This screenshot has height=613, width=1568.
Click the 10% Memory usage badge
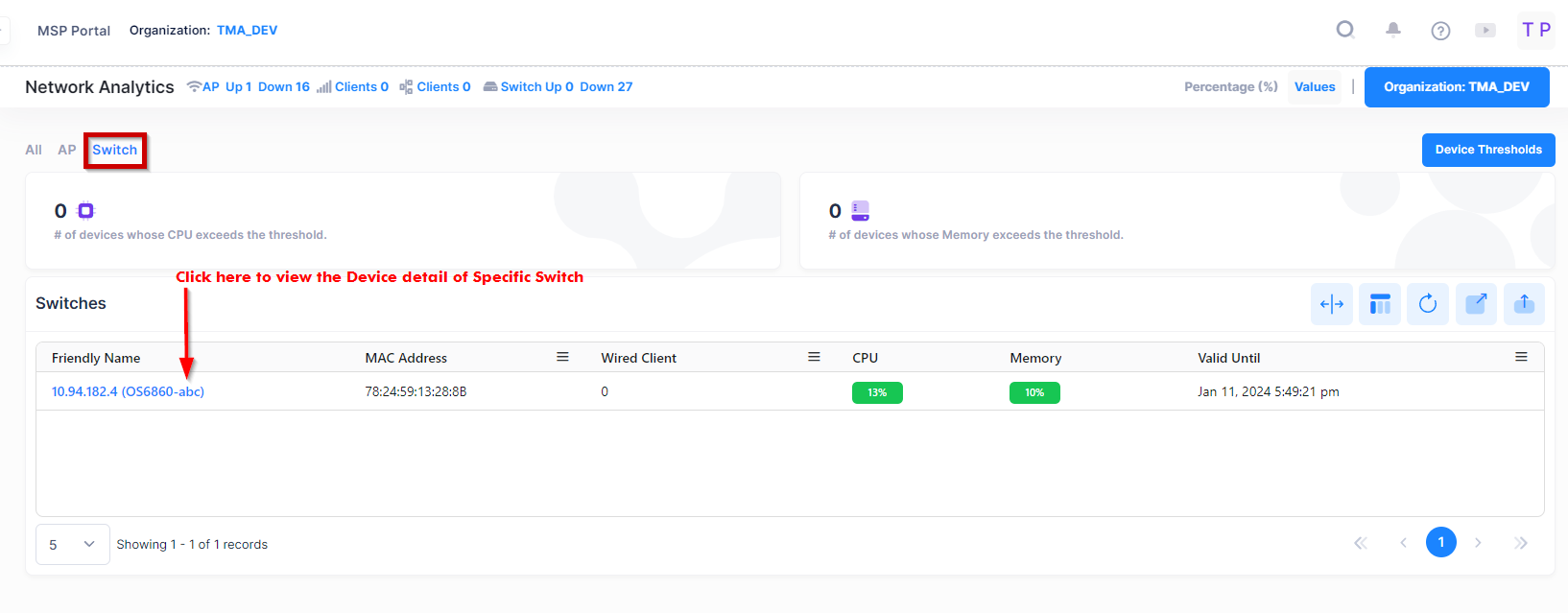pyautogui.click(x=1034, y=392)
